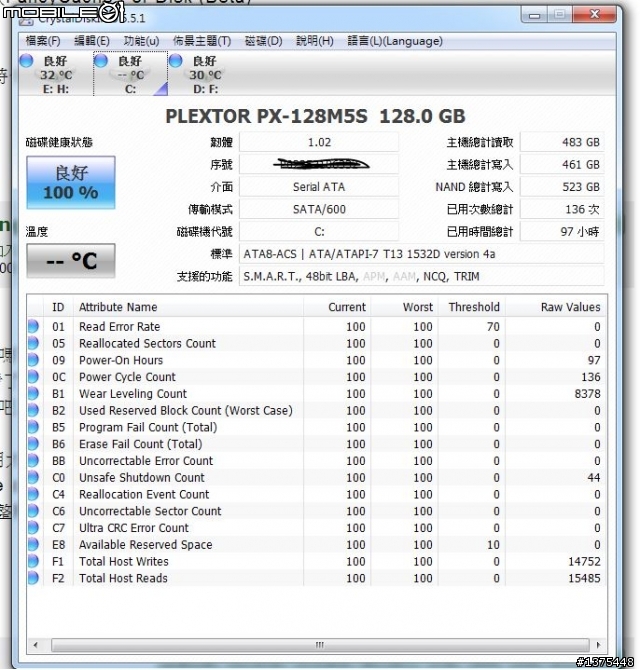Click the status orb on Available Reserved Space row
The height and width of the screenshot is (670, 640).
point(33,544)
